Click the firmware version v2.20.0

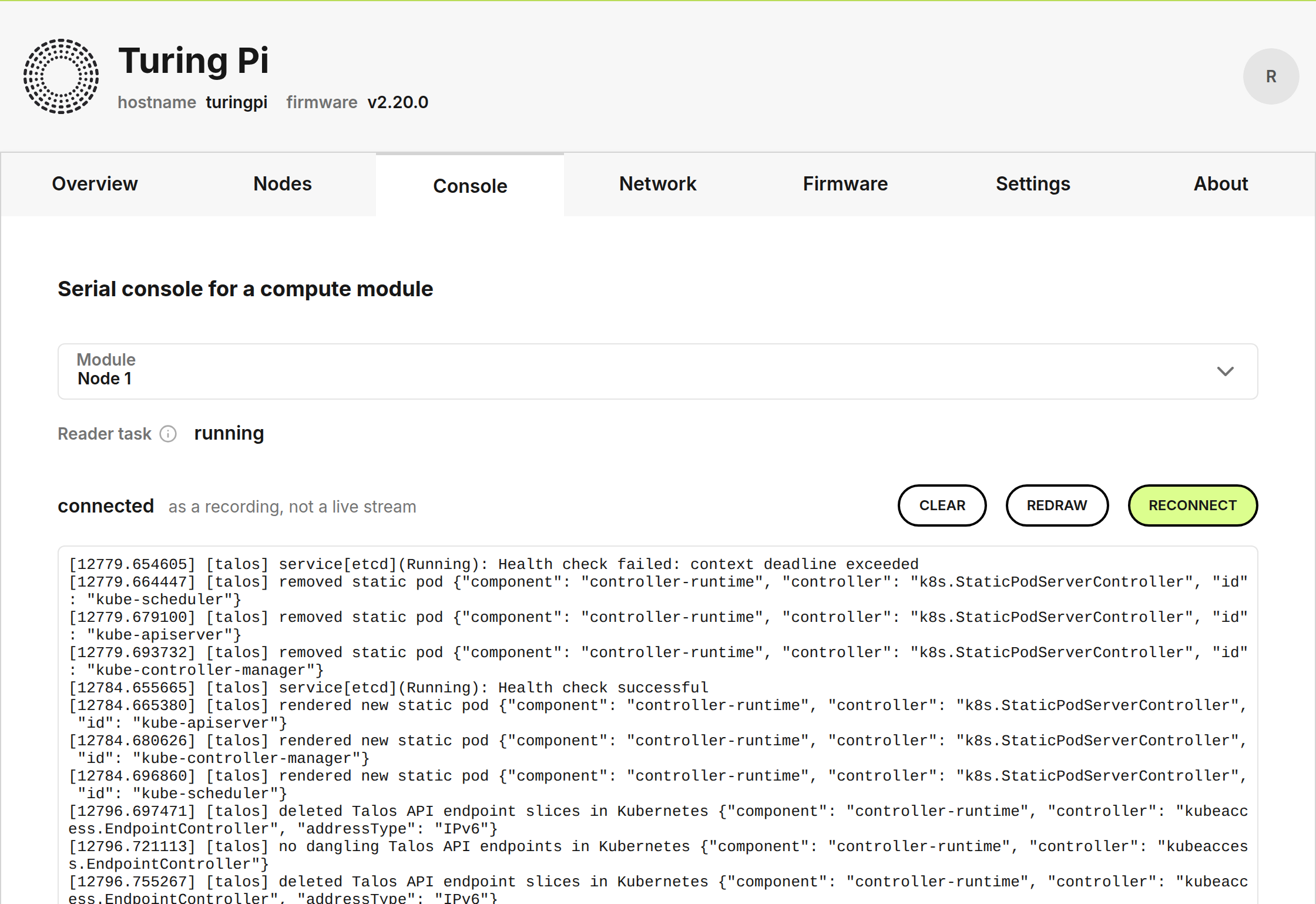(398, 102)
